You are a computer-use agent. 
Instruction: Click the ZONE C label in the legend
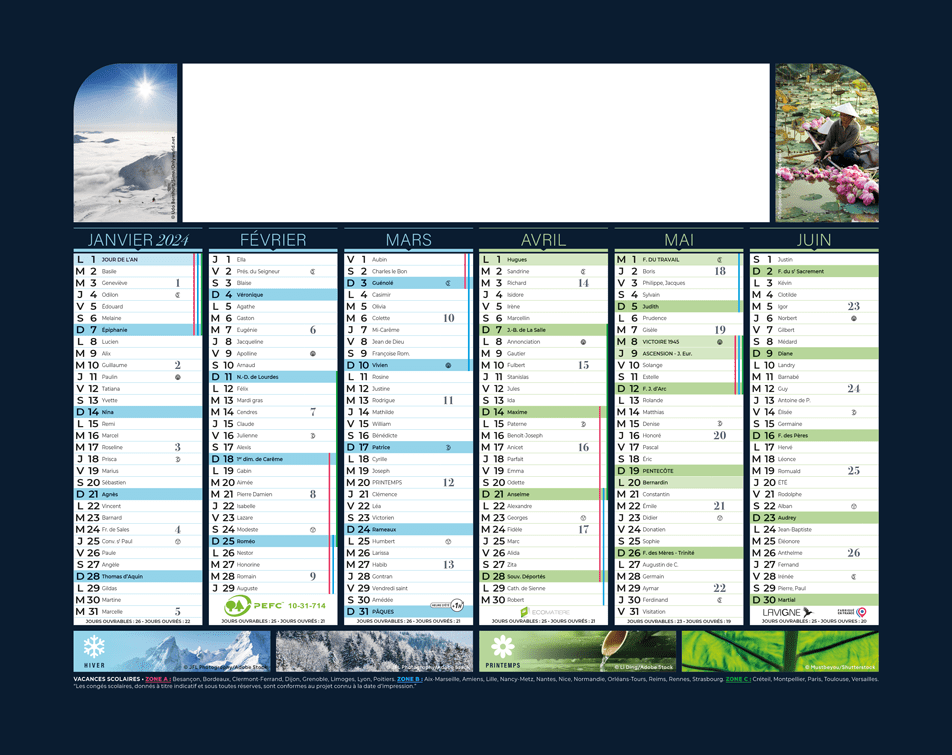point(737,679)
